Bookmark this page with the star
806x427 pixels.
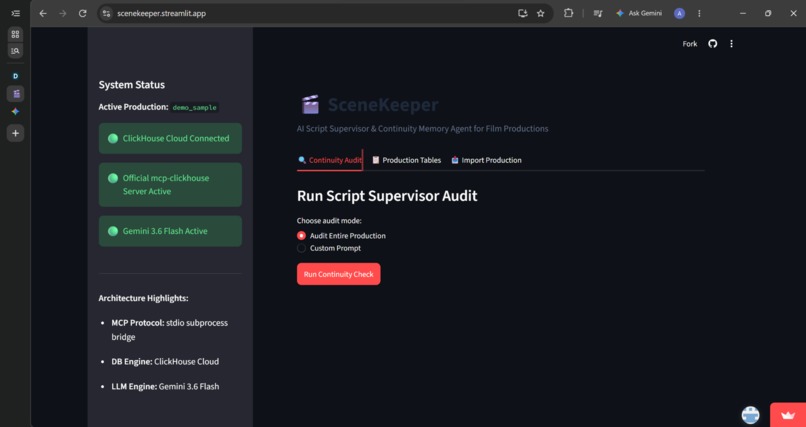coord(541,13)
